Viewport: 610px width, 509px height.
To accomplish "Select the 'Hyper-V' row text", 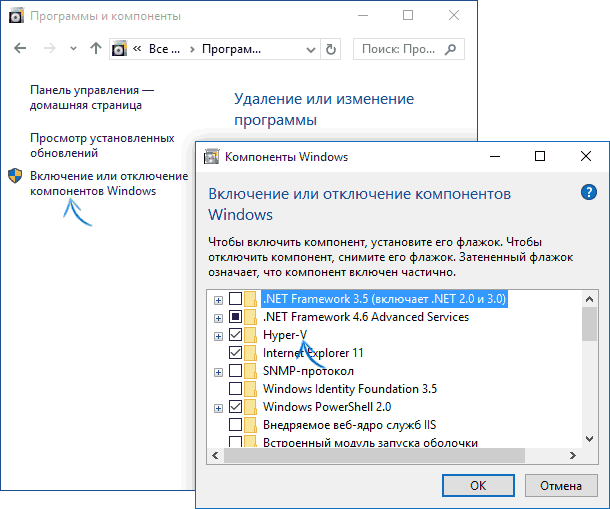I will tap(285, 335).
